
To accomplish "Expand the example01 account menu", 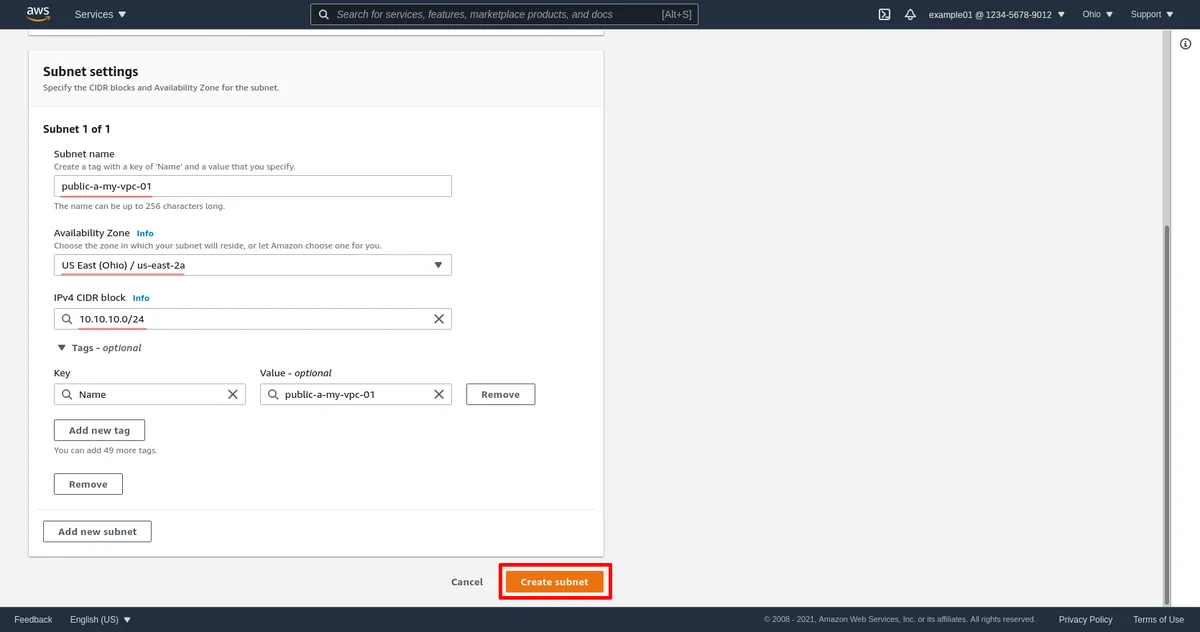I will click(997, 15).
